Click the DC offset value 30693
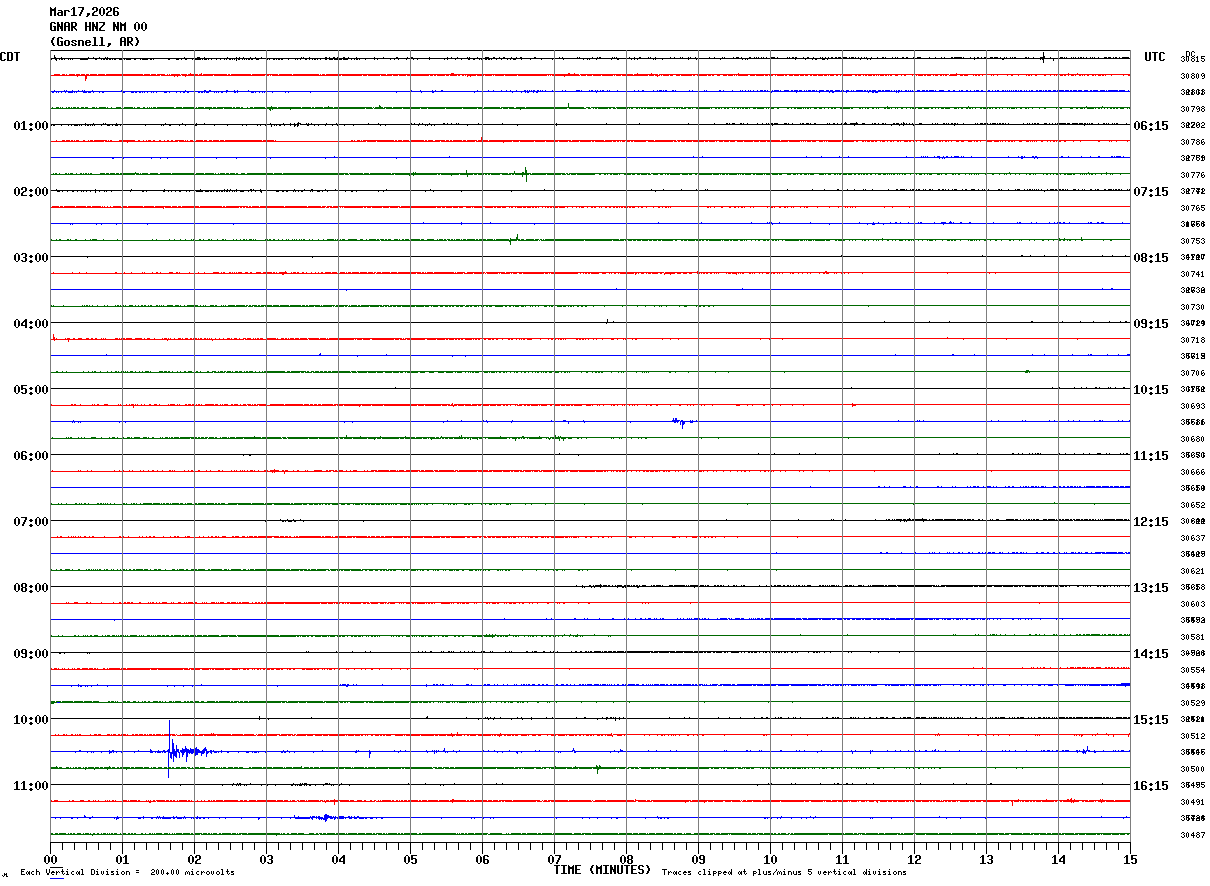The height and width of the screenshot is (886, 1210). [x=1192, y=406]
